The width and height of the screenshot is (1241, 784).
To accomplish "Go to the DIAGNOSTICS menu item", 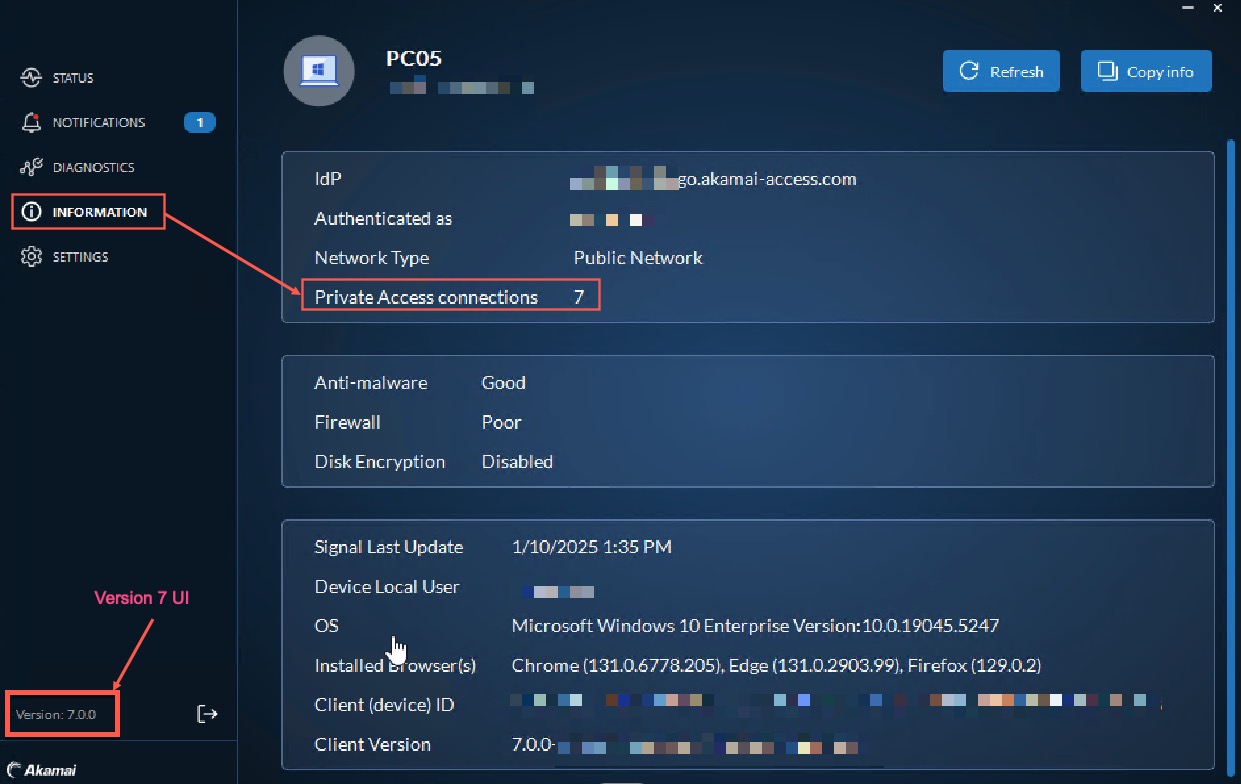I will (x=93, y=167).
